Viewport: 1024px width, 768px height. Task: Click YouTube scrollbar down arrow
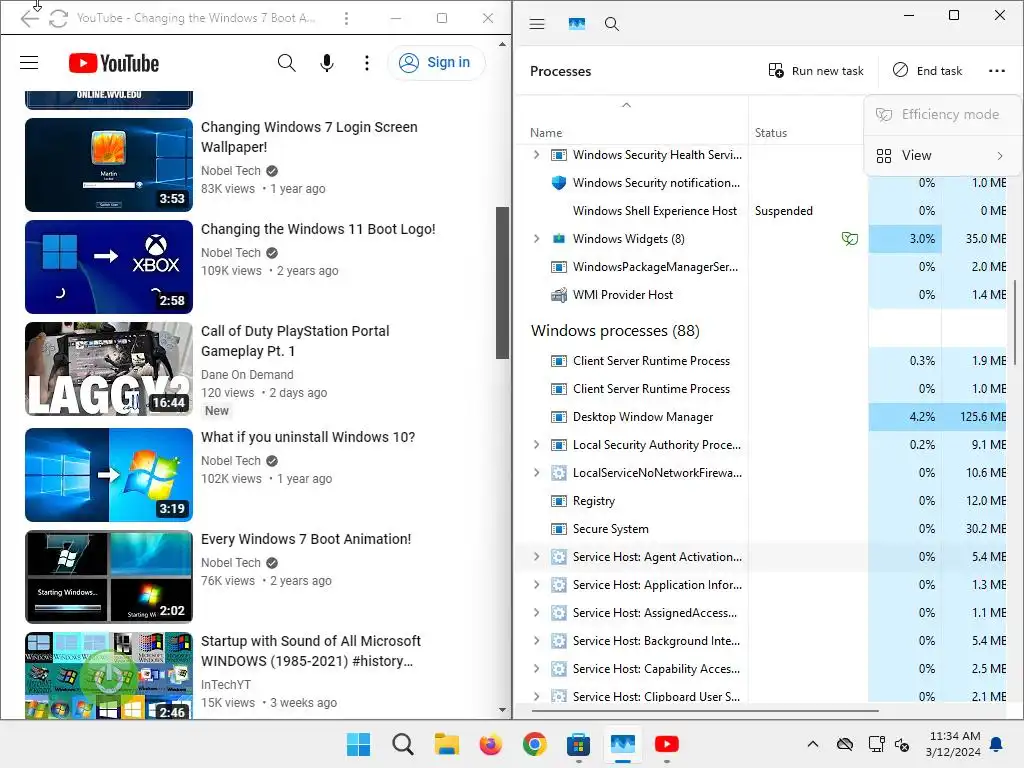[502, 709]
